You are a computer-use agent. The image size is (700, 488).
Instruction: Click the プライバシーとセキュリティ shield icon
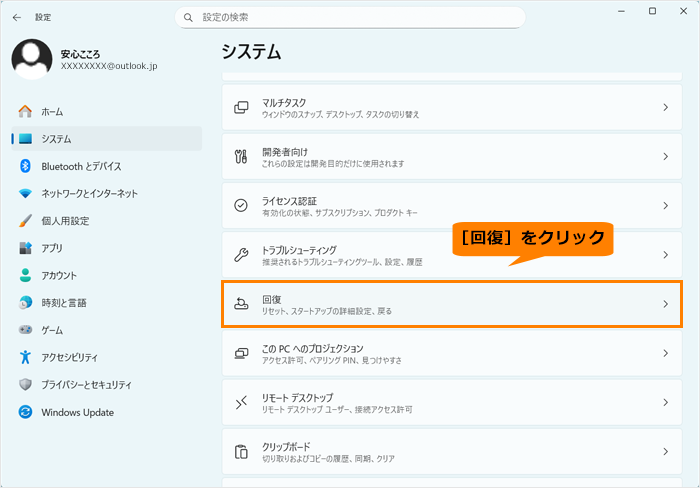pos(25,385)
